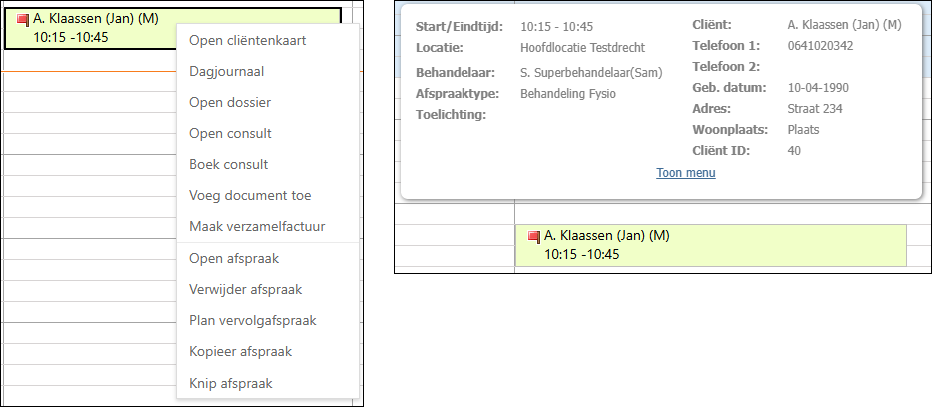This screenshot has height=407, width=932.
Task: Click the red flag icon on the appointment below the details popup
Action: (534, 237)
